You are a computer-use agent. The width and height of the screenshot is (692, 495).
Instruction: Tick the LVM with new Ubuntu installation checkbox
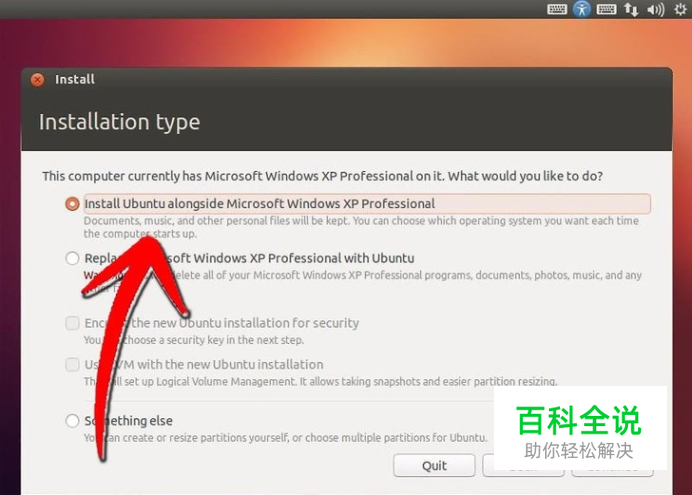pos(72,364)
